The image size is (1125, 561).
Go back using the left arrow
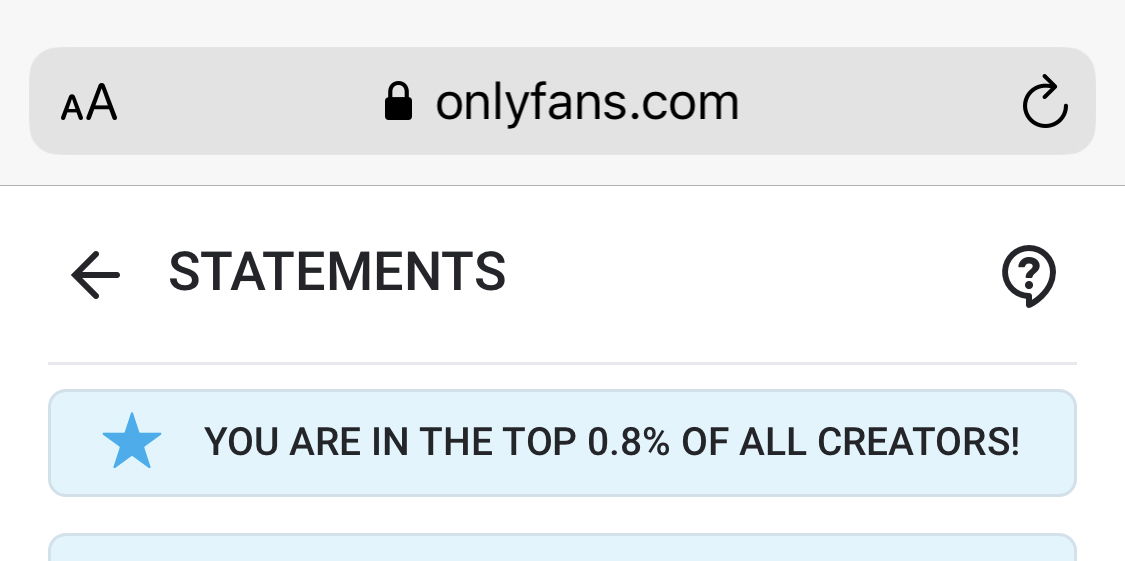point(95,274)
